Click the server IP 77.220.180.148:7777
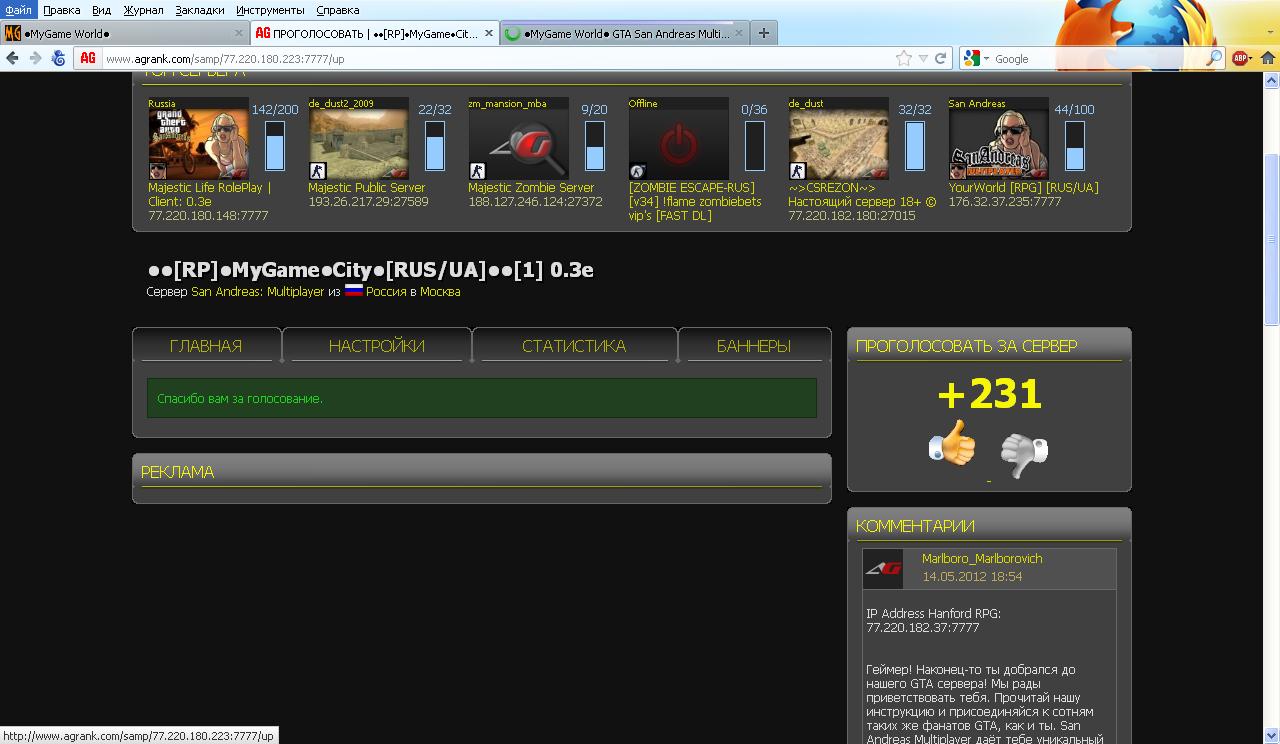The width and height of the screenshot is (1280, 744). (x=208, y=215)
